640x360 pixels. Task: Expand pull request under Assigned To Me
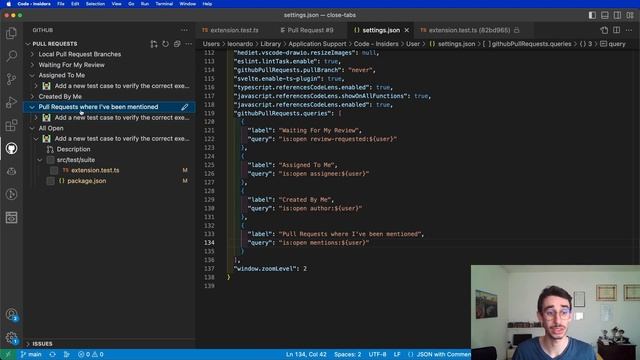(36, 86)
